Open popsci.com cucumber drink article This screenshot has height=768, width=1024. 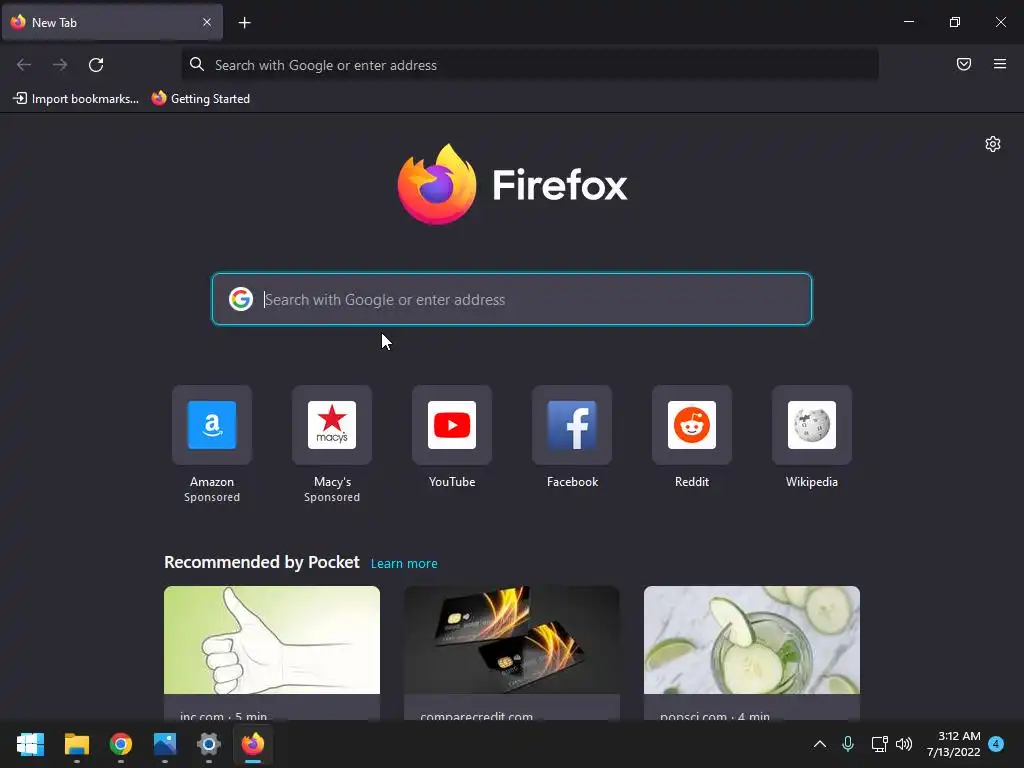752,653
